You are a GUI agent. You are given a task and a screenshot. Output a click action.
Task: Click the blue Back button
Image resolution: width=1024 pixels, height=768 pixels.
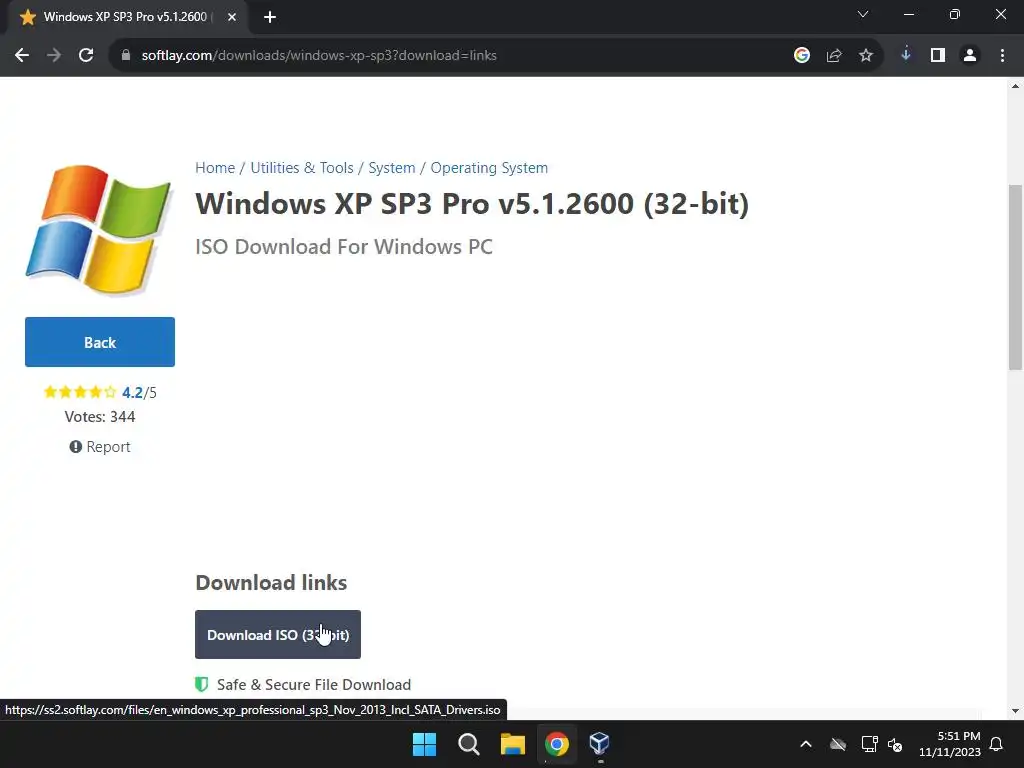tap(100, 342)
